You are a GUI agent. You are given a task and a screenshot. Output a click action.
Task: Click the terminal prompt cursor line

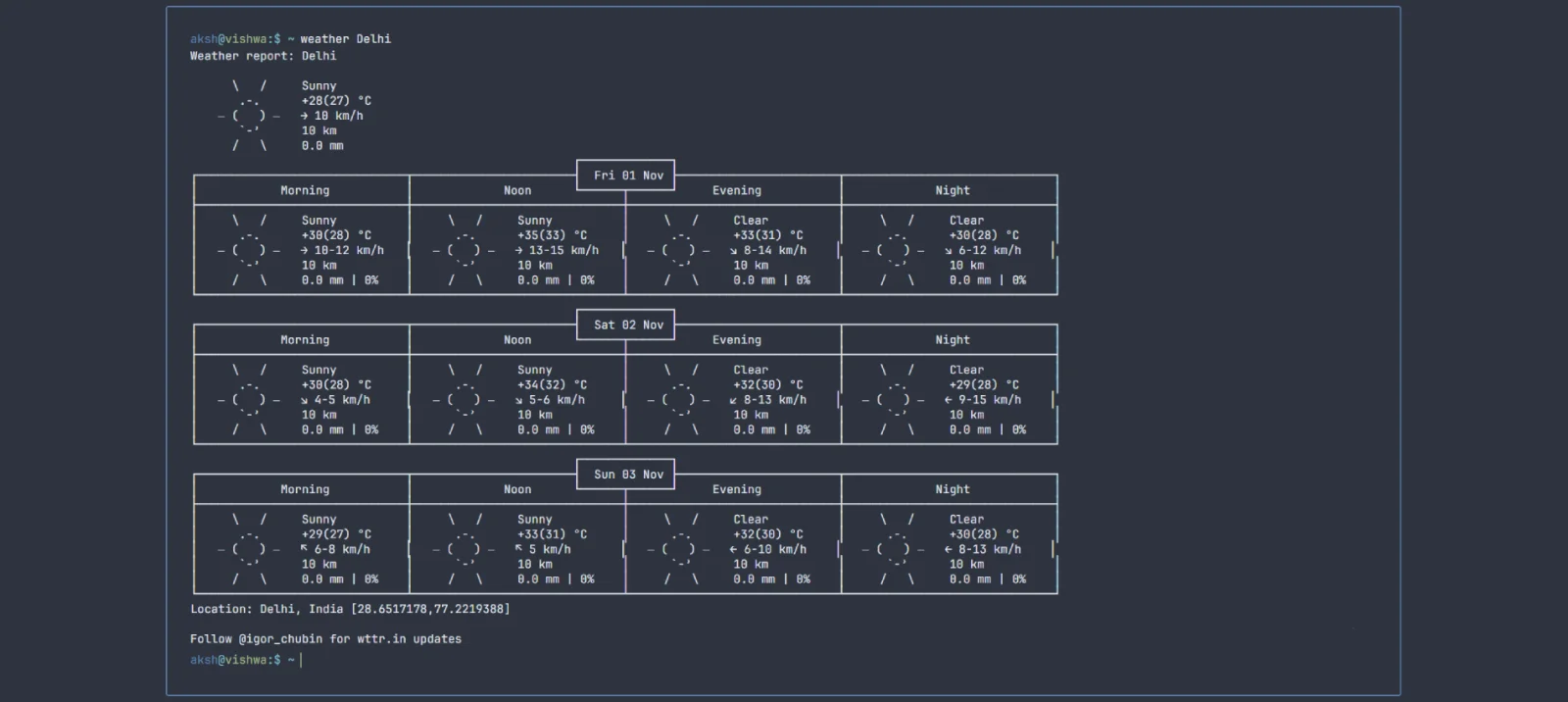coord(246,660)
